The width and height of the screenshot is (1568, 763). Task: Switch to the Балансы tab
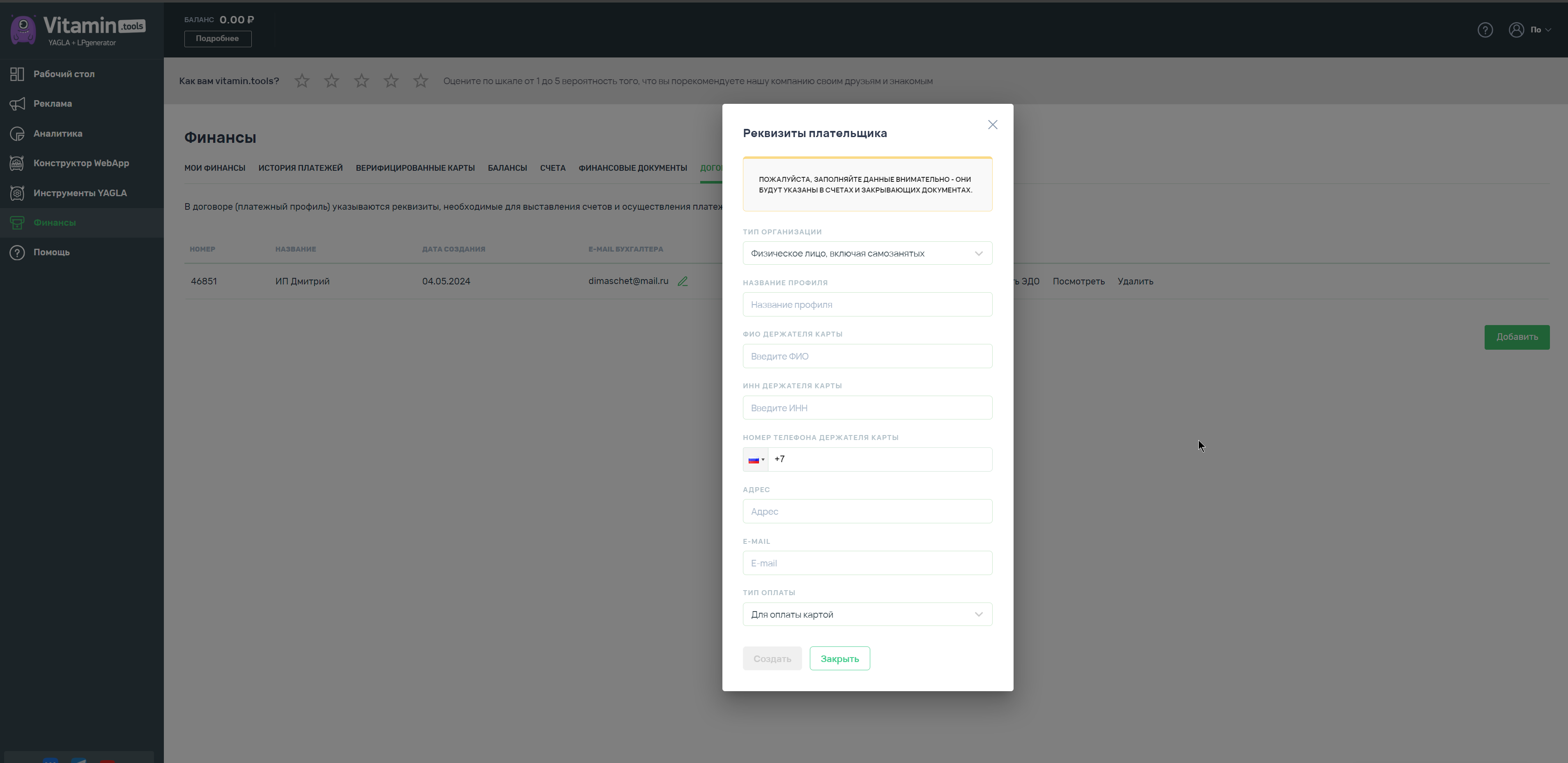[507, 168]
